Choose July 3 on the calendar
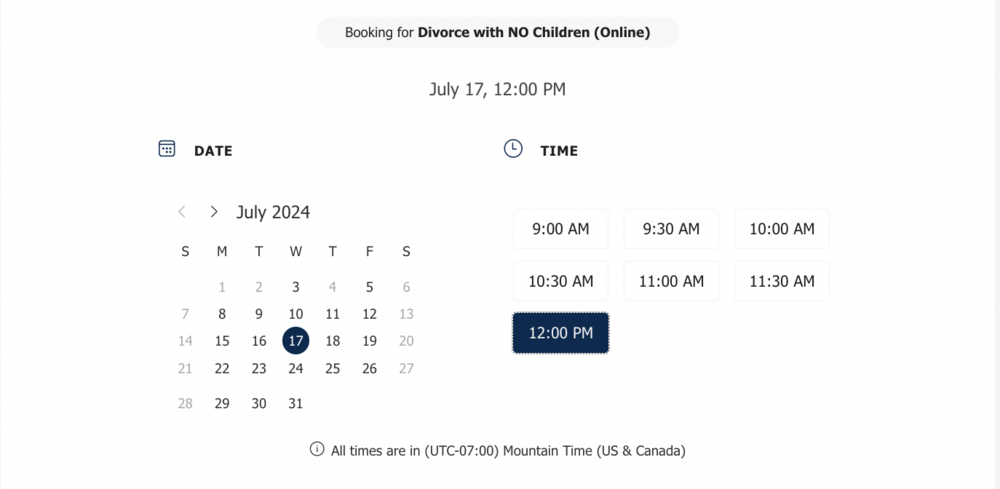 (296, 287)
